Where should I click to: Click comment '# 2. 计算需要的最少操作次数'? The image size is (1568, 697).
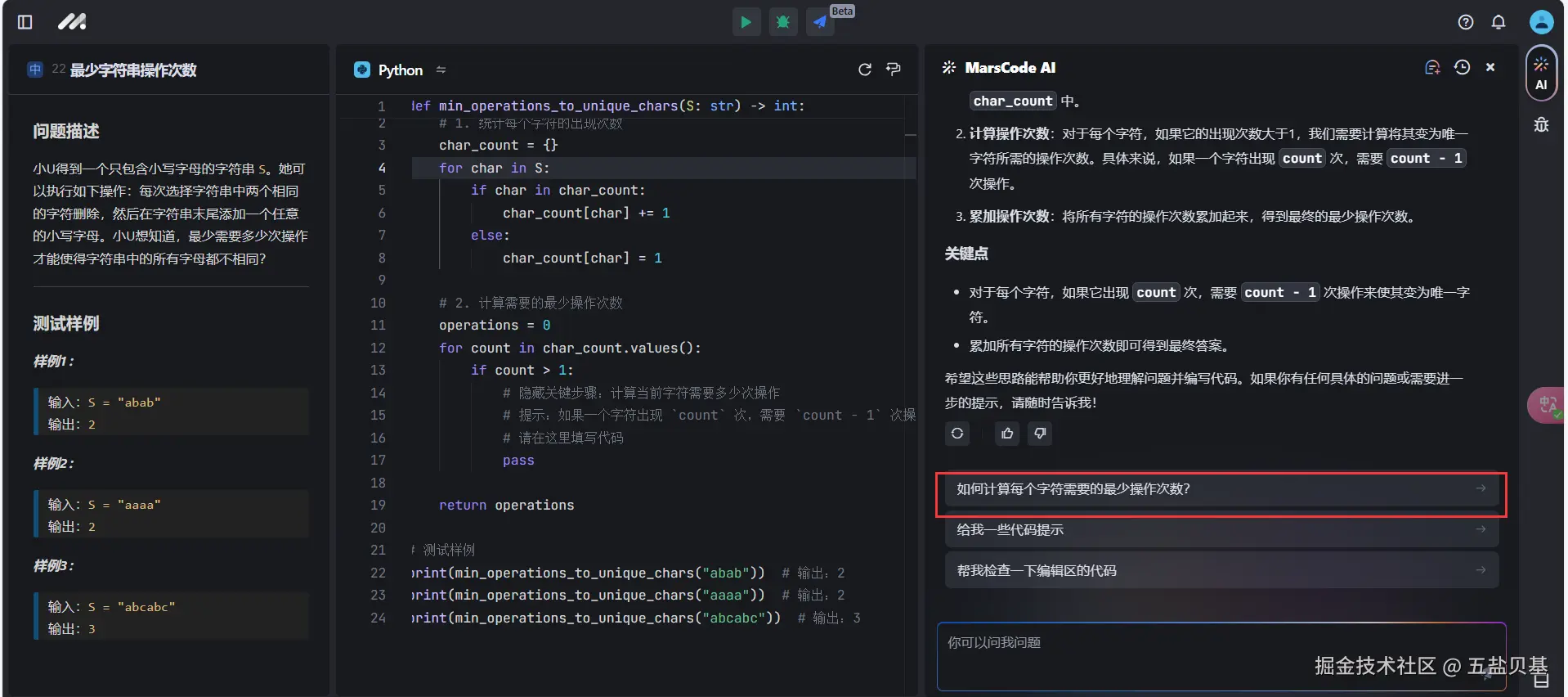[x=531, y=303]
